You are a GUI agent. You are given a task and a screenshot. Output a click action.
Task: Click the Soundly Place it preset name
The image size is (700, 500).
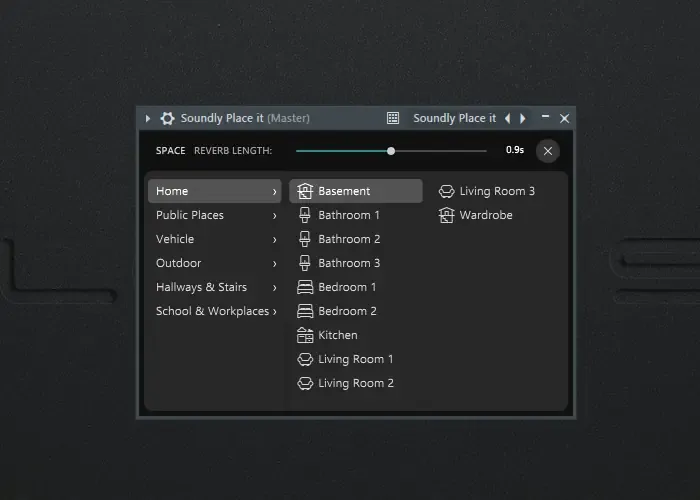tap(454, 118)
